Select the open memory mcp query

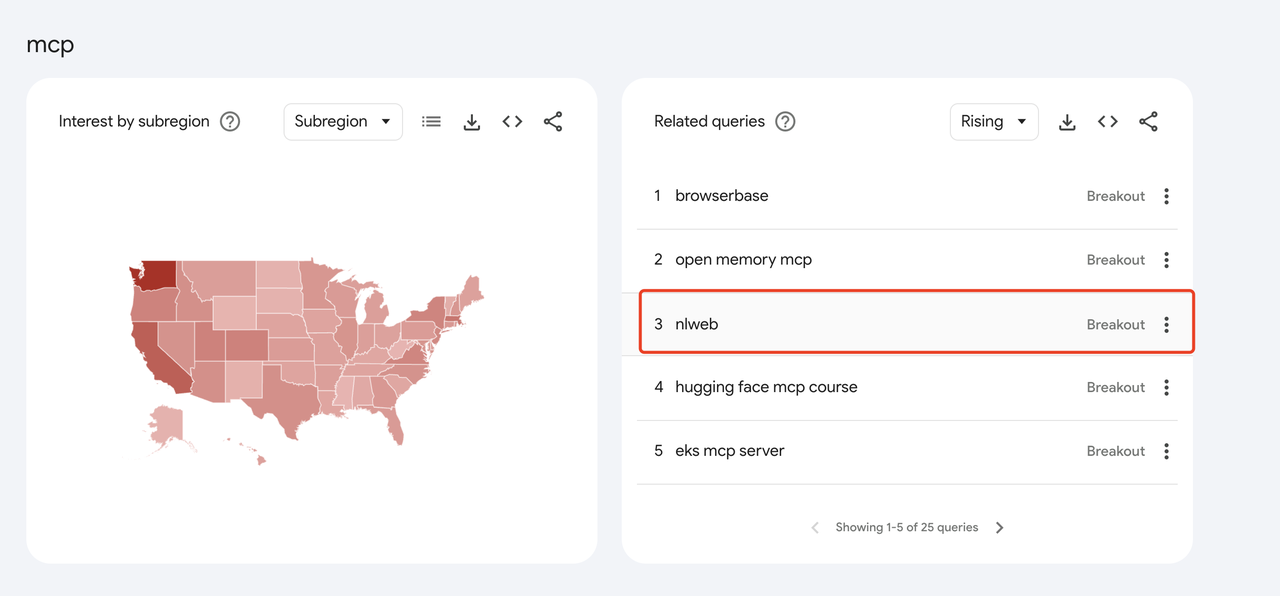pos(743,260)
